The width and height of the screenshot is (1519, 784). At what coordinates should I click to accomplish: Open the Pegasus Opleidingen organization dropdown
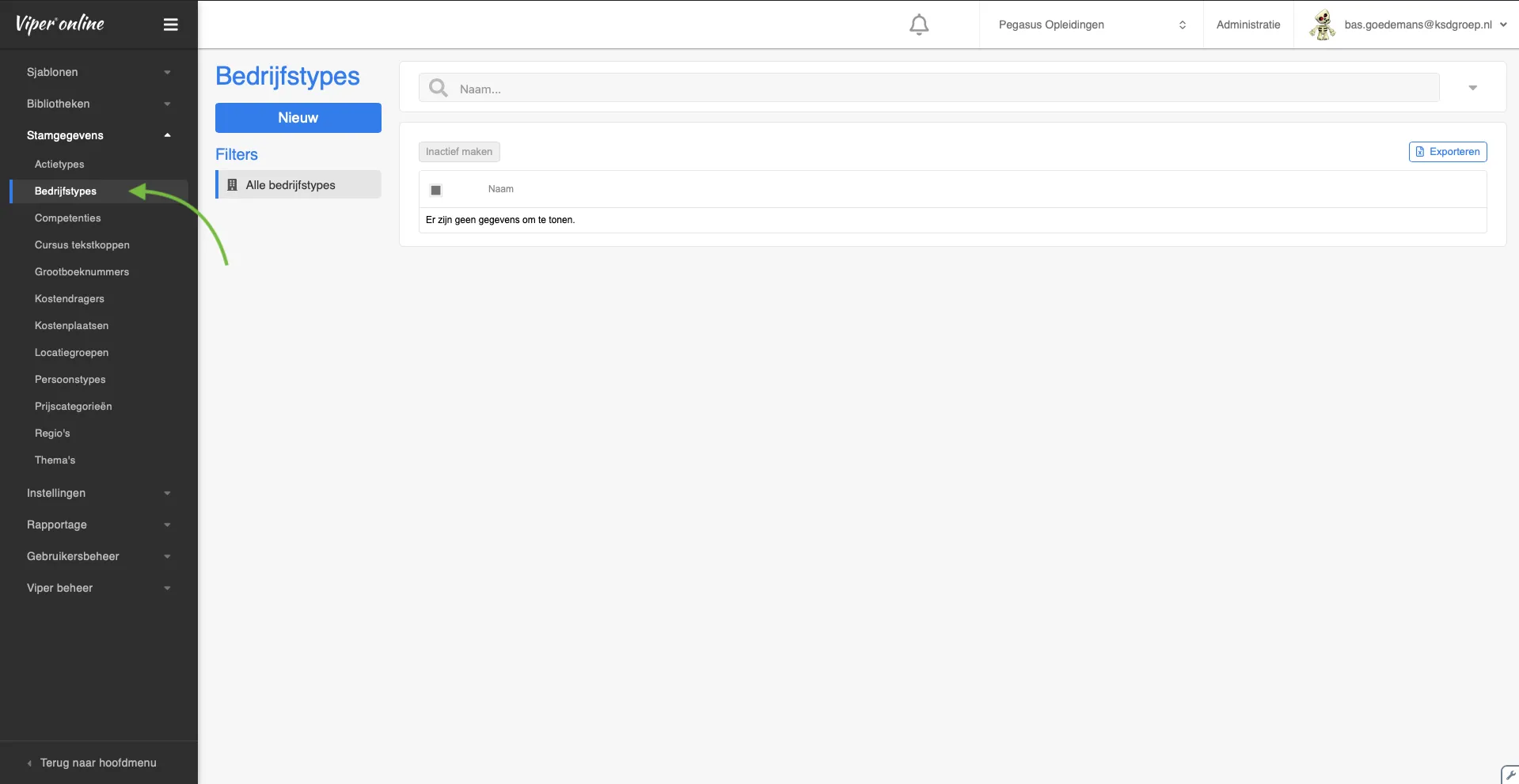1092,25
